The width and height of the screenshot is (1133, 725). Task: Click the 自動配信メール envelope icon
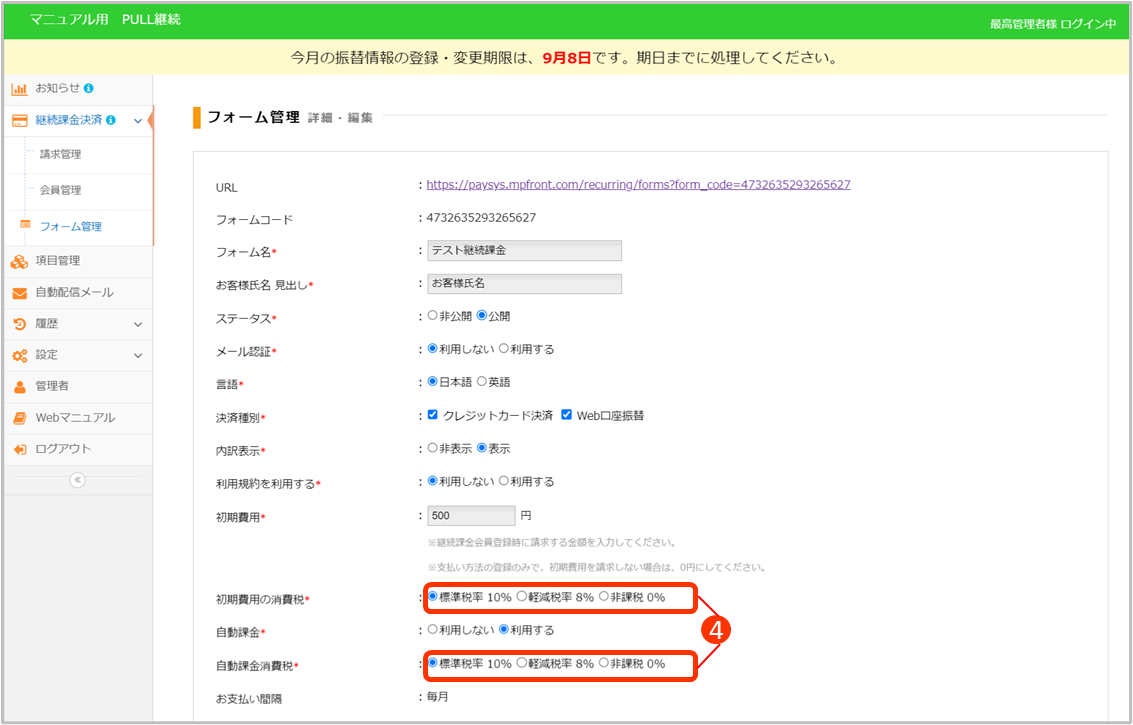click(x=19, y=293)
